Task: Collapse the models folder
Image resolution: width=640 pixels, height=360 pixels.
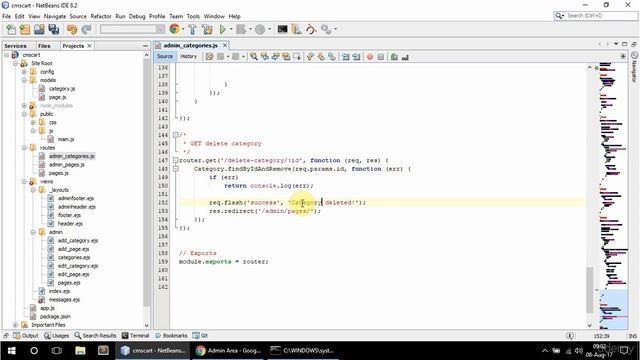Action: (24, 80)
